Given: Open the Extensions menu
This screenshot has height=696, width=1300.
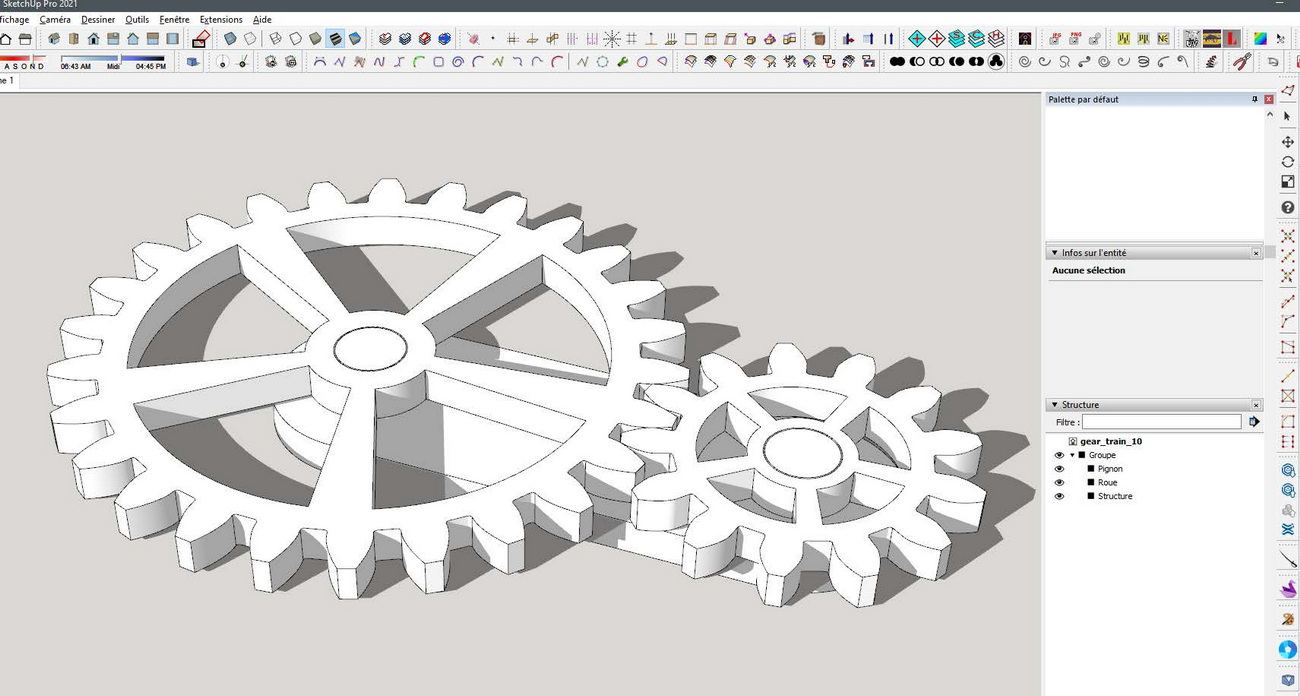Looking at the screenshot, I should 221,19.
